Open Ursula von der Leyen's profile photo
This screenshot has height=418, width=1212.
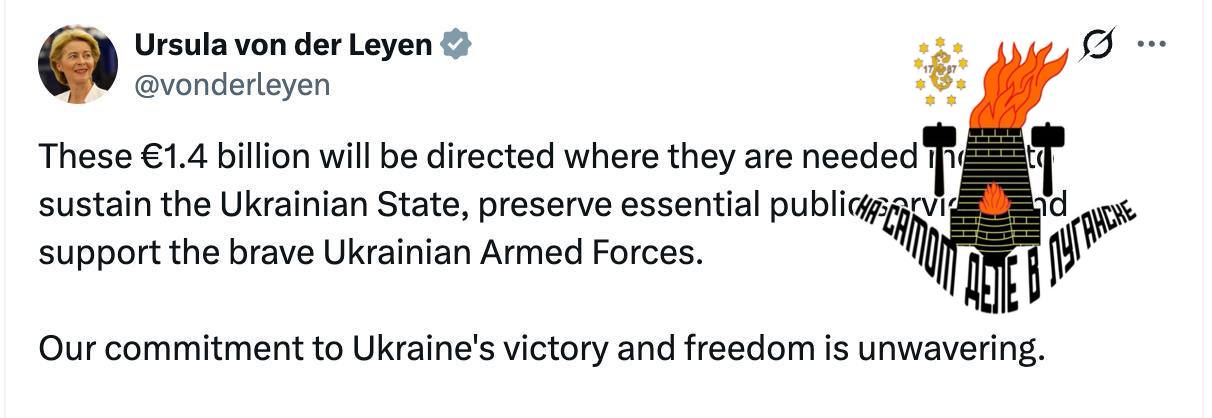(78, 65)
